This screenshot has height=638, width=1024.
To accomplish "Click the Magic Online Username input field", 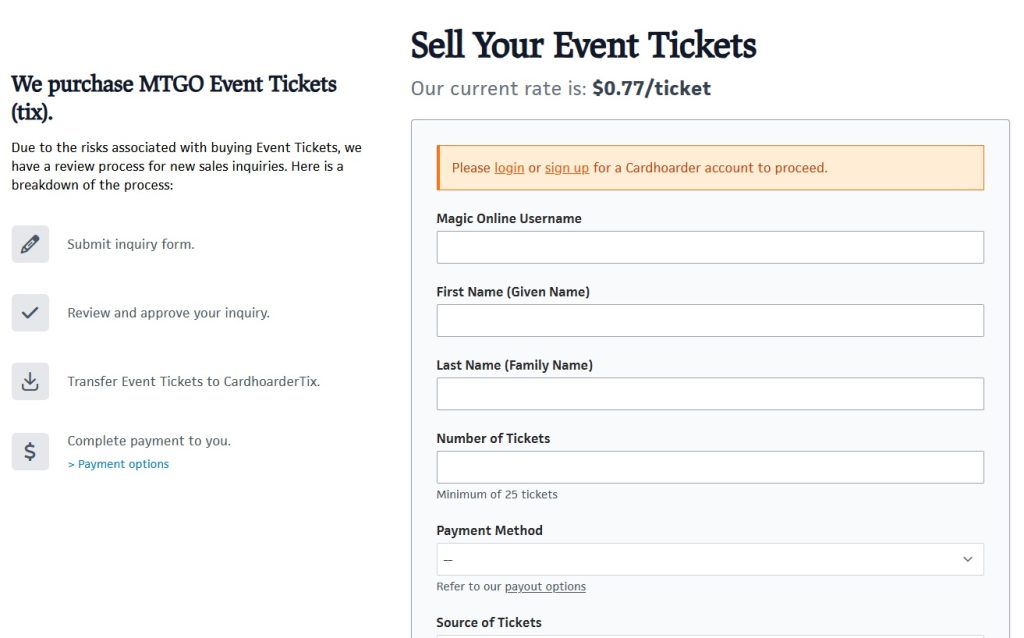I will pyautogui.click(x=710, y=247).
